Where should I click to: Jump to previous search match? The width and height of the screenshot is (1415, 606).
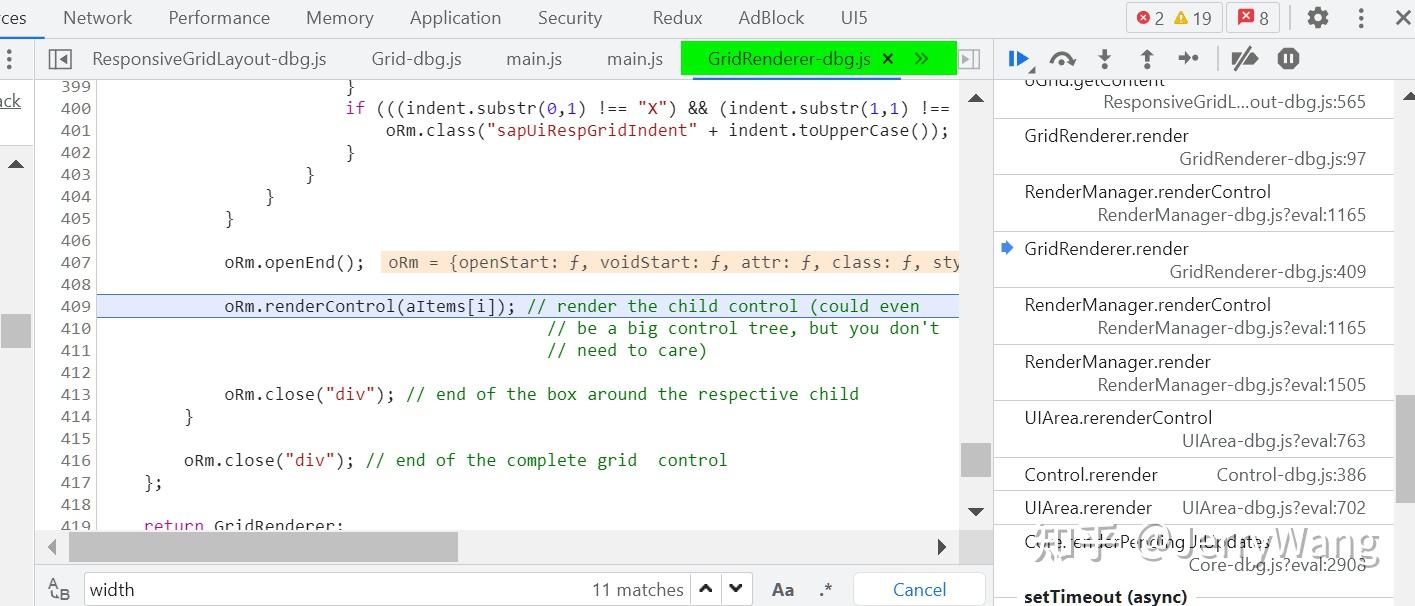(x=706, y=589)
